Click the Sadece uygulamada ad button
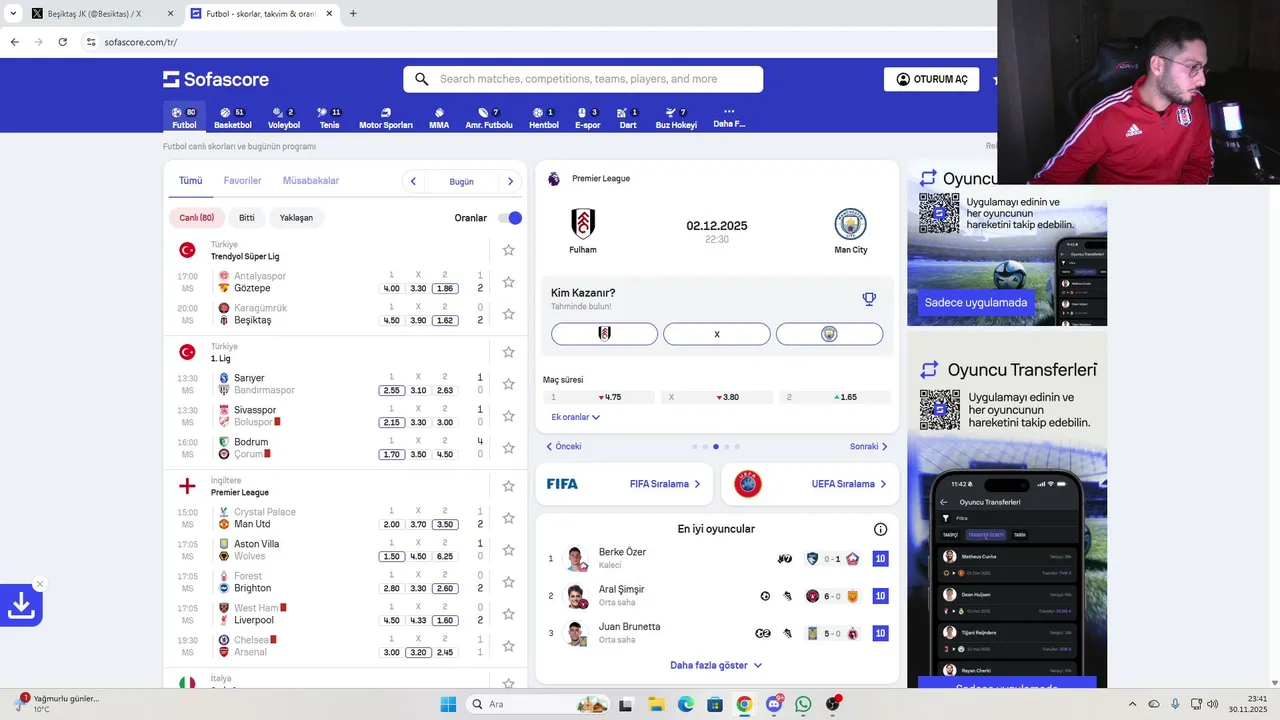1280x720 pixels. tap(975, 302)
